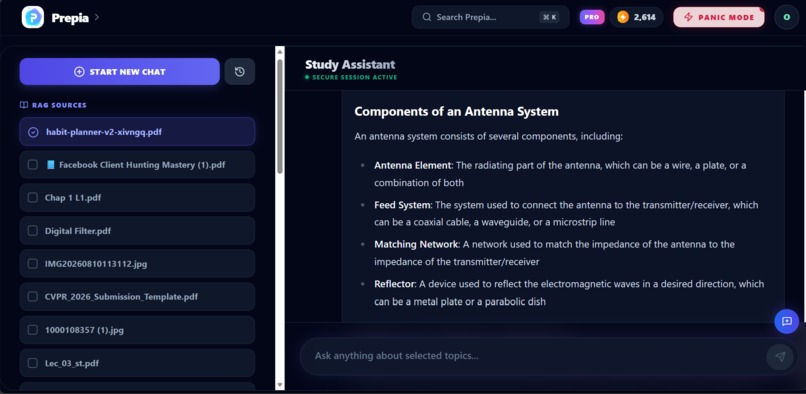Select Lec_03_st.pdf source name

[x=72, y=363]
